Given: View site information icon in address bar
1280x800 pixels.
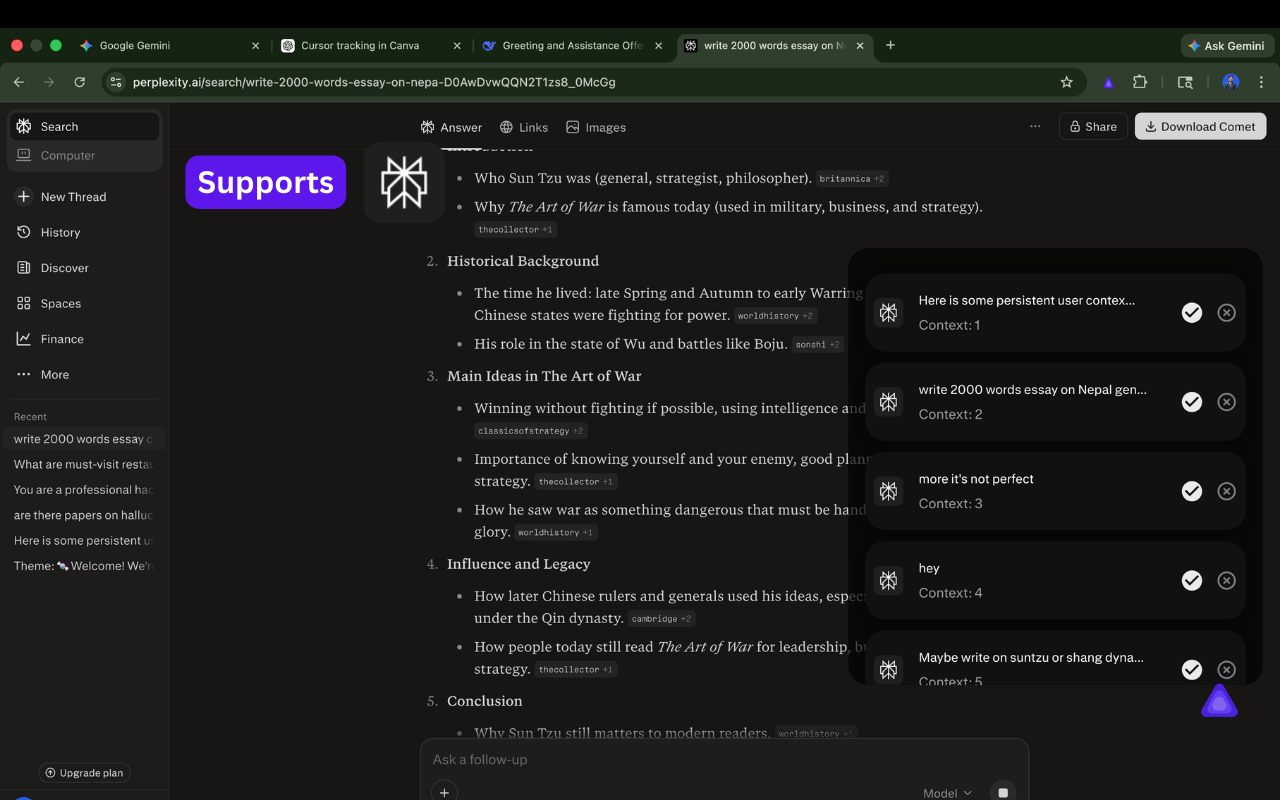Looking at the screenshot, I should 115,82.
